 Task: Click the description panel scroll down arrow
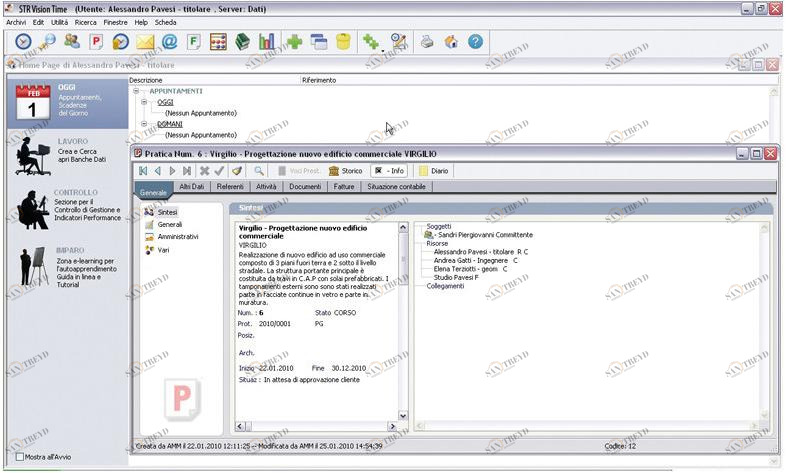403,415
